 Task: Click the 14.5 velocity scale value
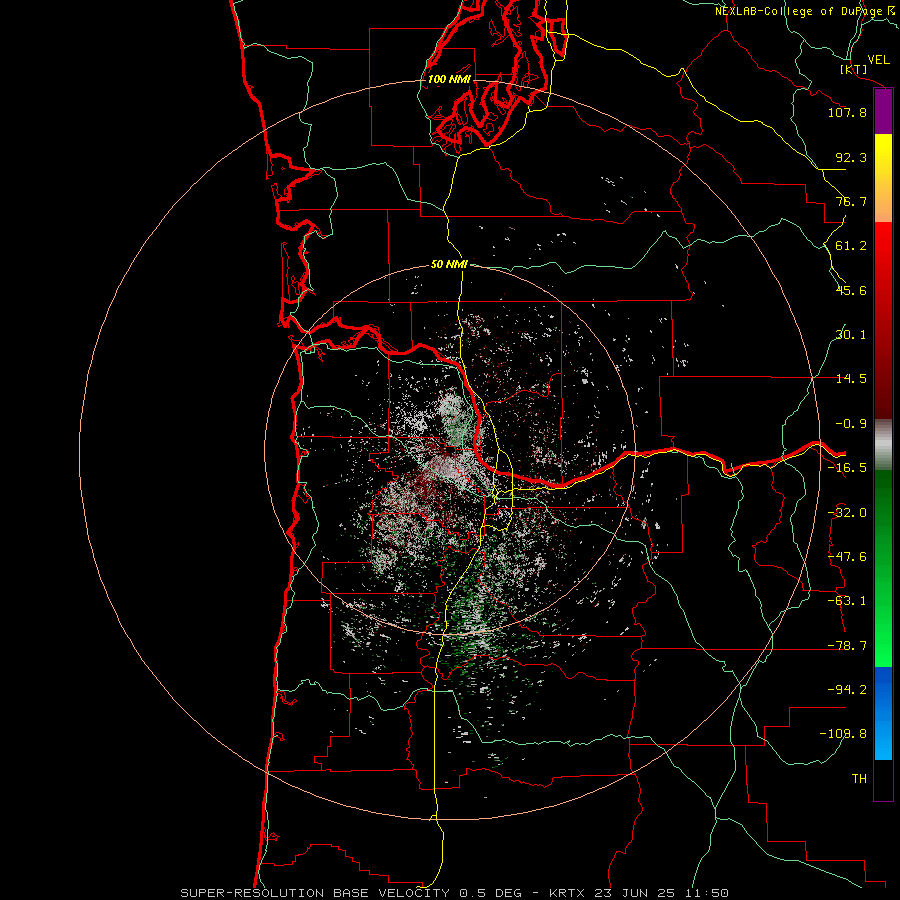(x=851, y=379)
